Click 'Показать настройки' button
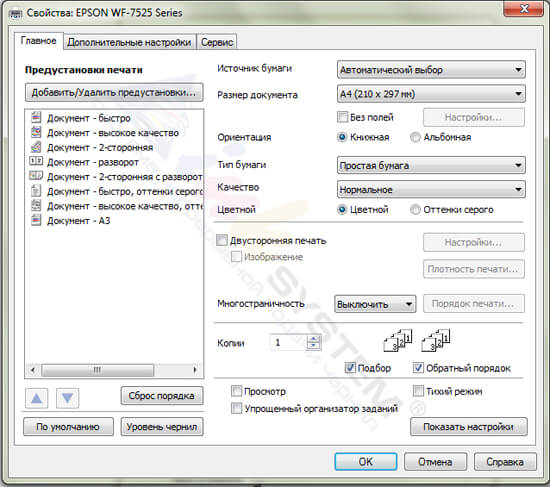This screenshot has width=550, height=487. (469, 427)
